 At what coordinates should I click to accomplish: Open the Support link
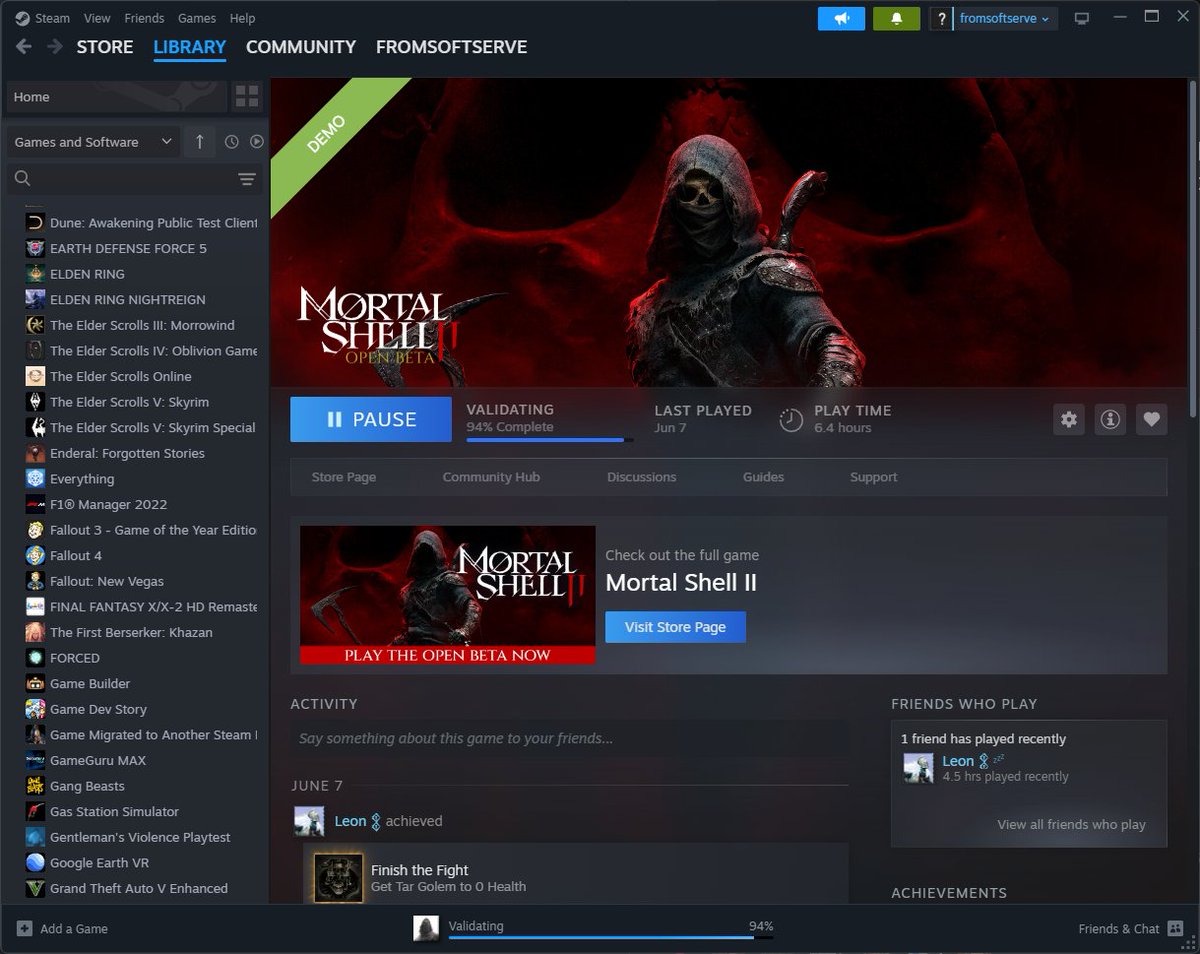pos(874,477)
